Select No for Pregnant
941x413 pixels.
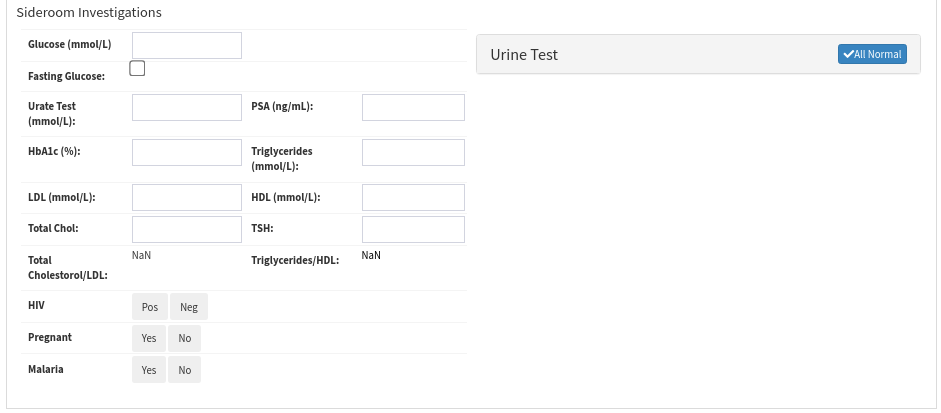point(185,338)
